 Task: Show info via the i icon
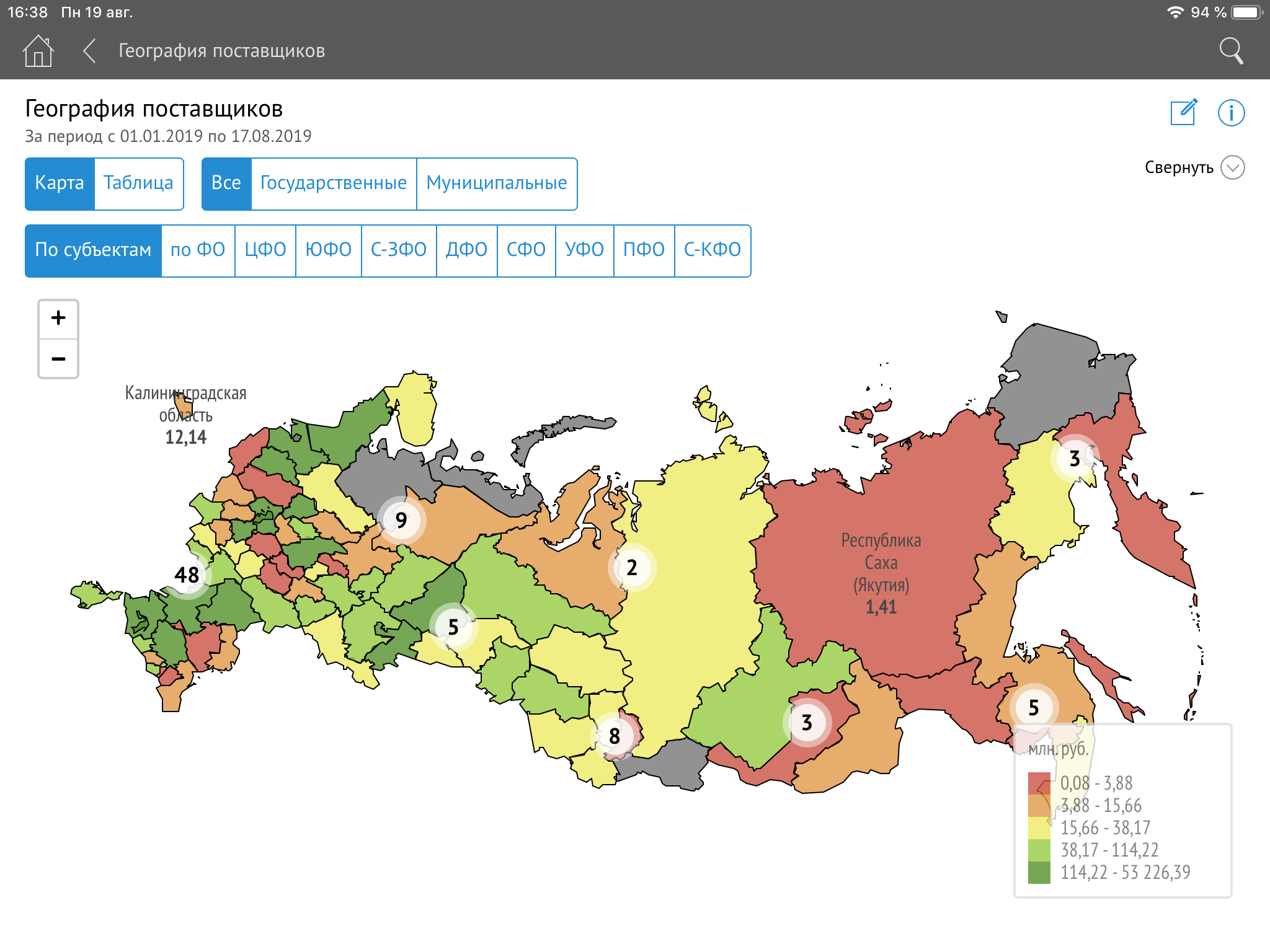pos(1231,113)
